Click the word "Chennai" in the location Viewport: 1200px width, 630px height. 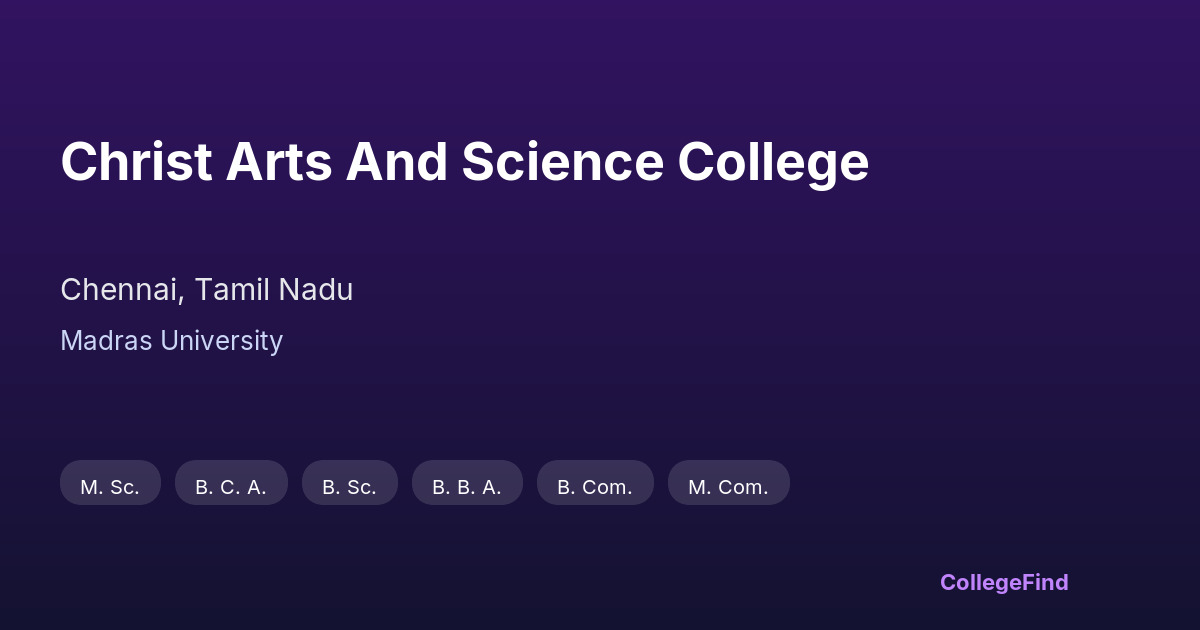pyautogui.click(x=121, y=290)
